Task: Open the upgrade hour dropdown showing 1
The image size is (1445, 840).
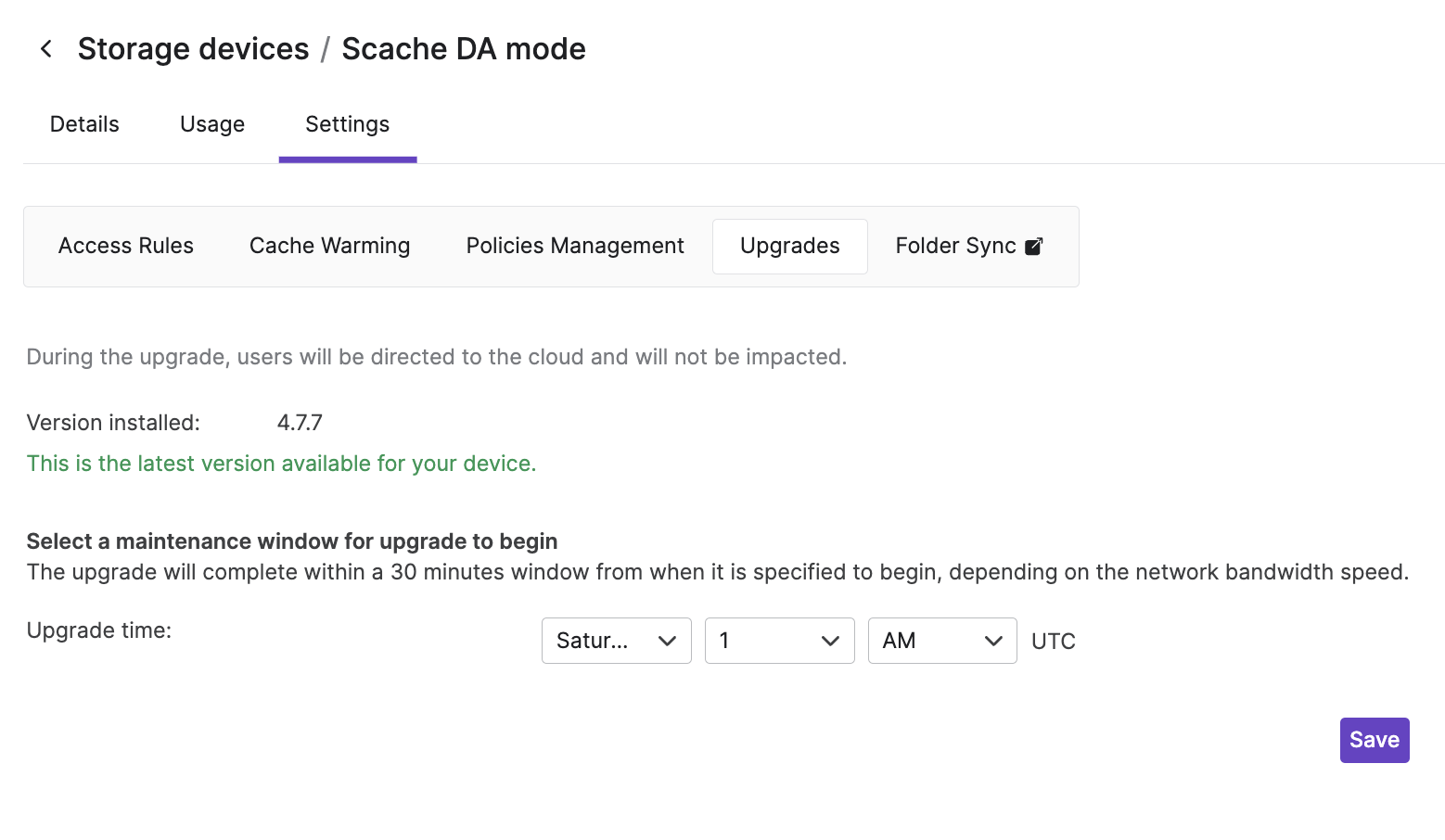Action: click(780, 641)
